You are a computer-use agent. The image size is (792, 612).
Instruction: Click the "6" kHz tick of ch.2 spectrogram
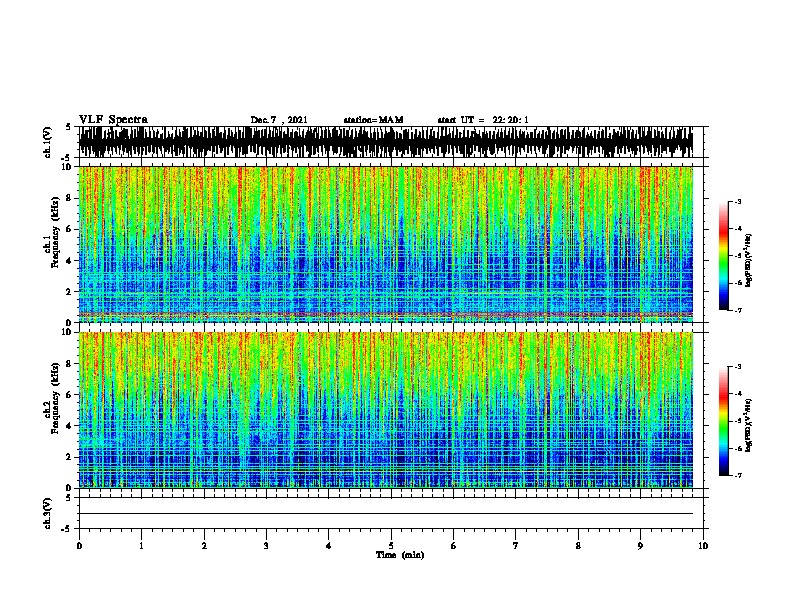(70, 395)
